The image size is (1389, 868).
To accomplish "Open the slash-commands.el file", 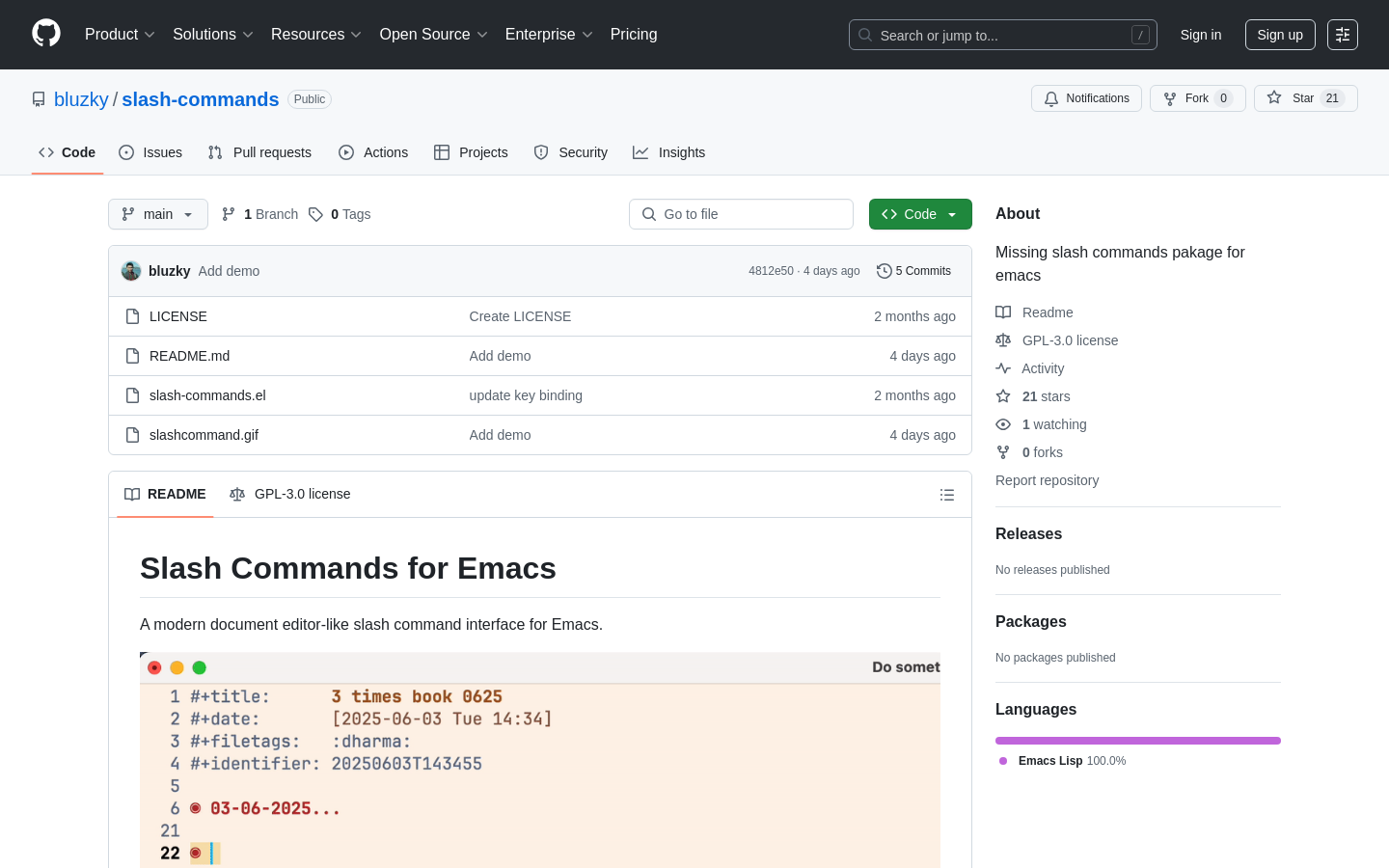I will [x=207, y=395].
